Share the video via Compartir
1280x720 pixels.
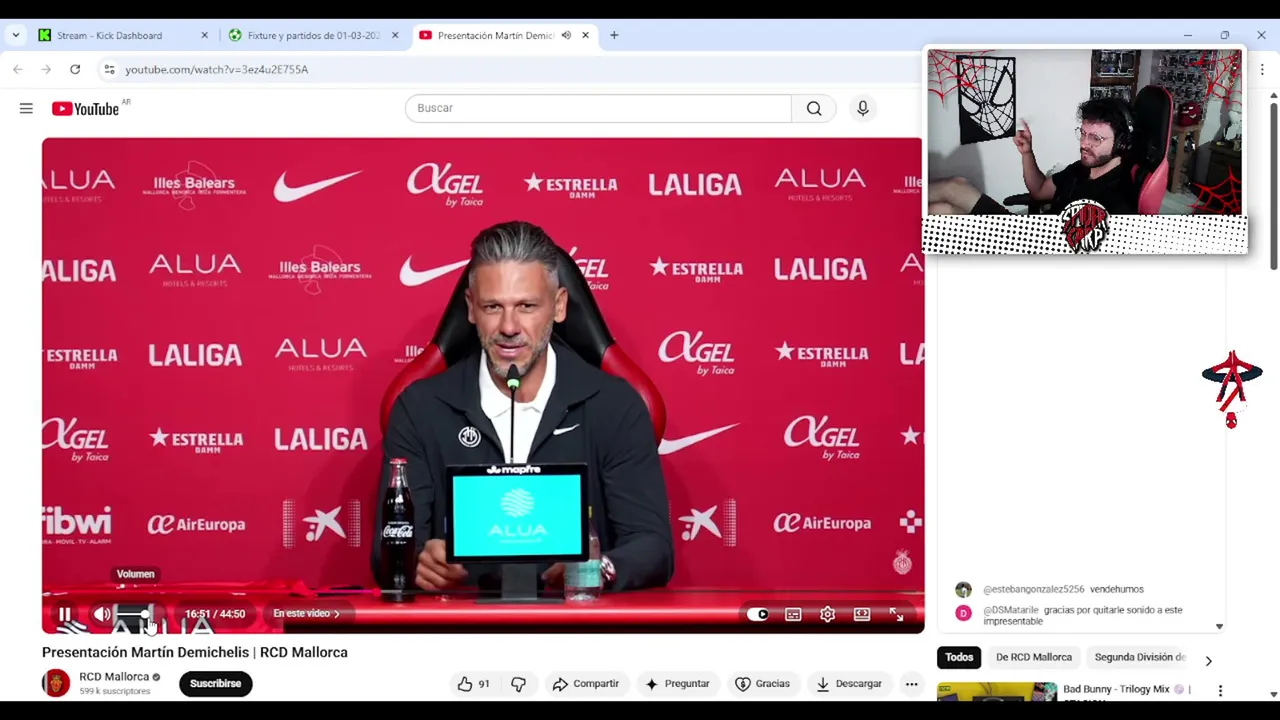pyautogui.click(x=586, y=684)
